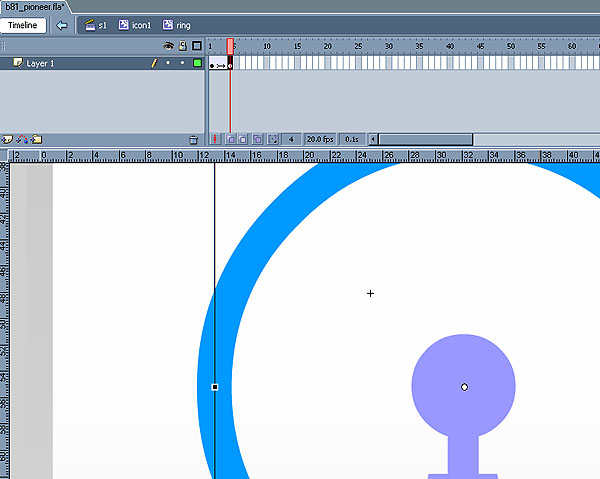Click the Layer 1 pencil editing indicator

click(x=154, y=63)
